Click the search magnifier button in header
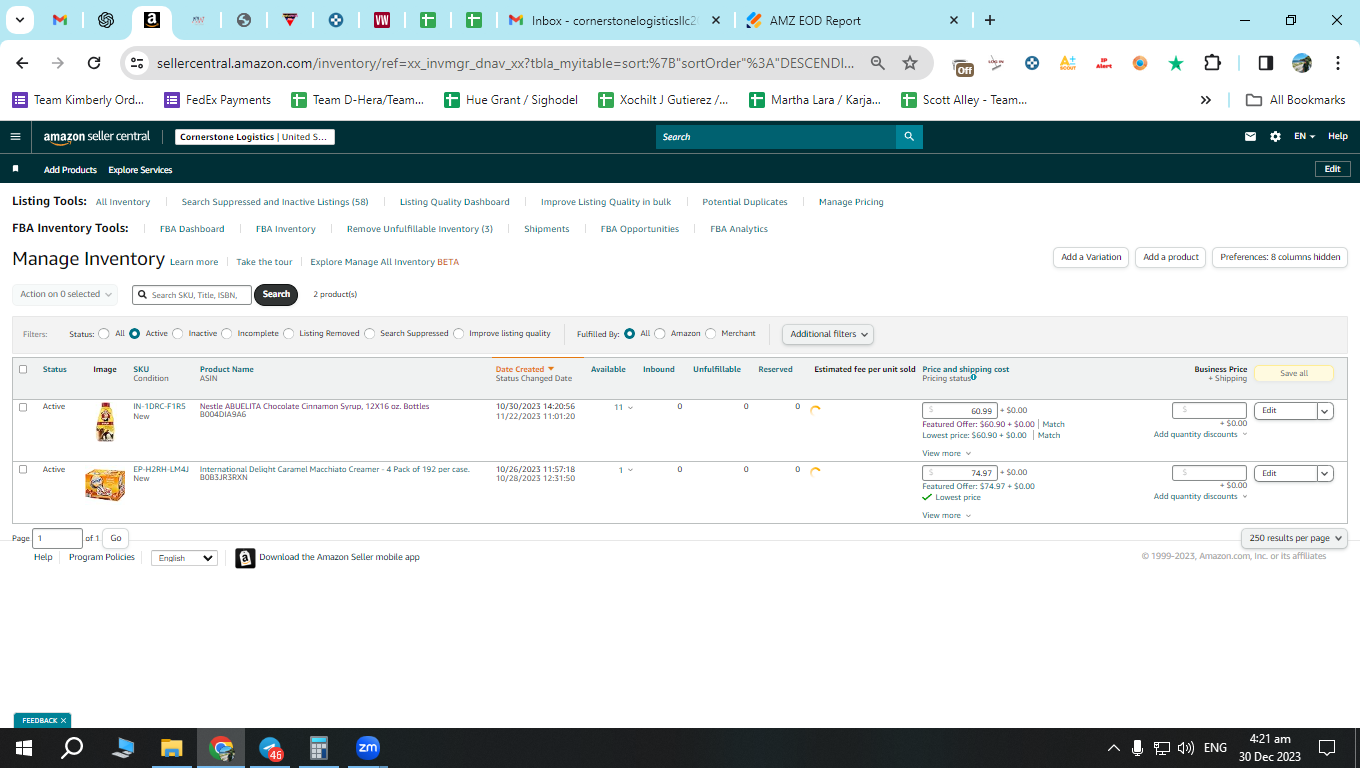 point(909,137)
